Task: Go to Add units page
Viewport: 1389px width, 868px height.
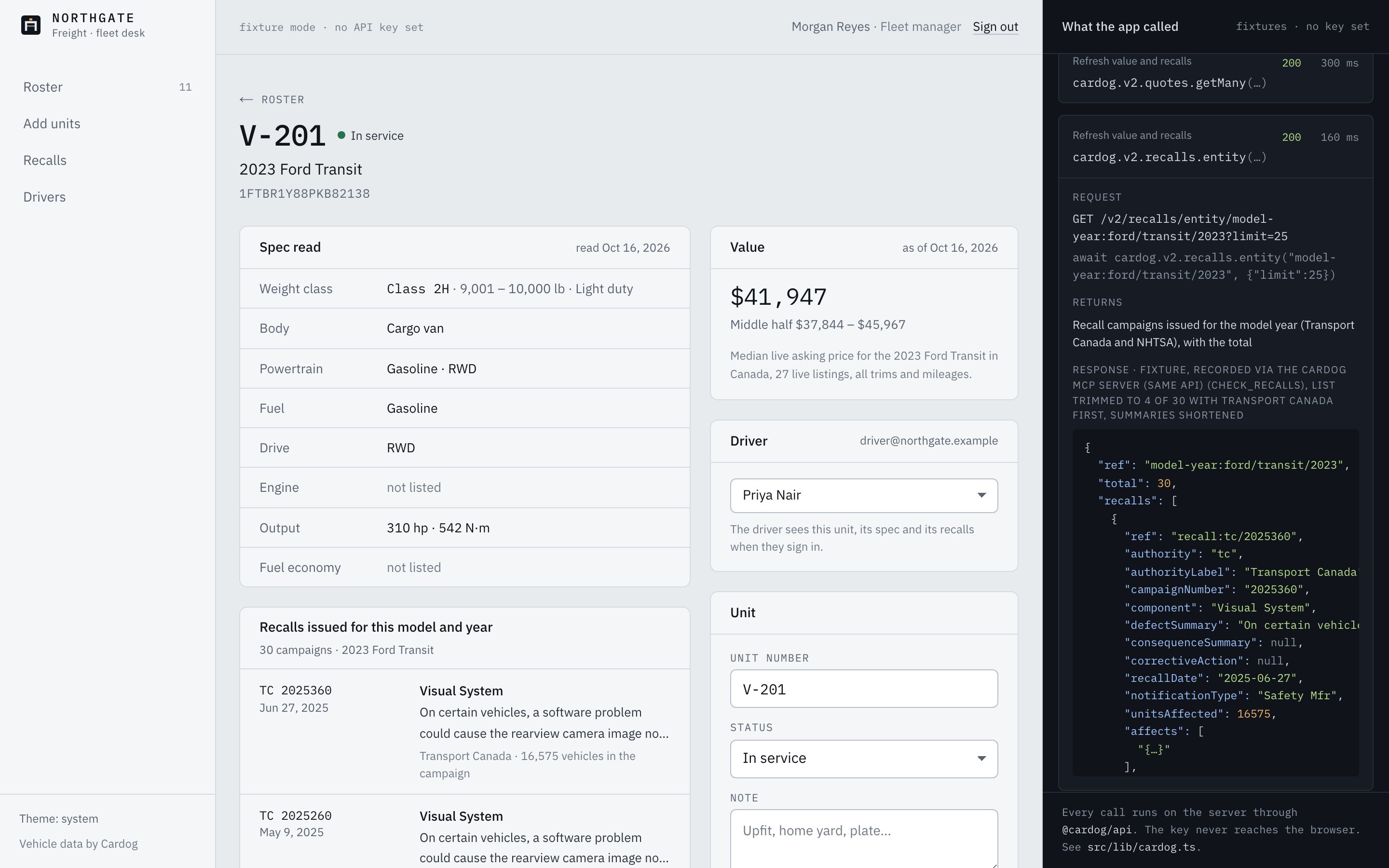Action: (108, 124)
